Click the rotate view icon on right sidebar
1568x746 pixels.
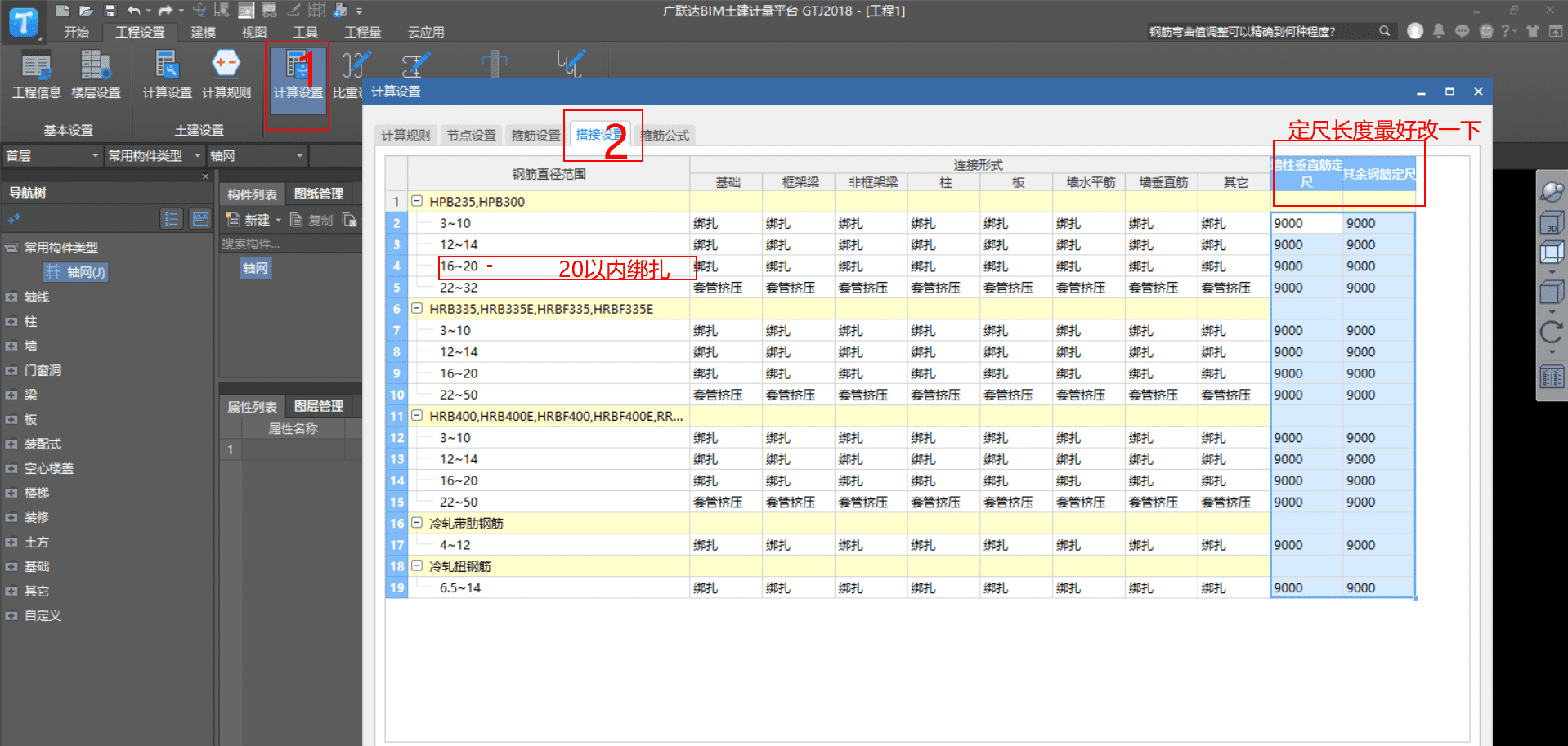click(x=1550, y=333)
